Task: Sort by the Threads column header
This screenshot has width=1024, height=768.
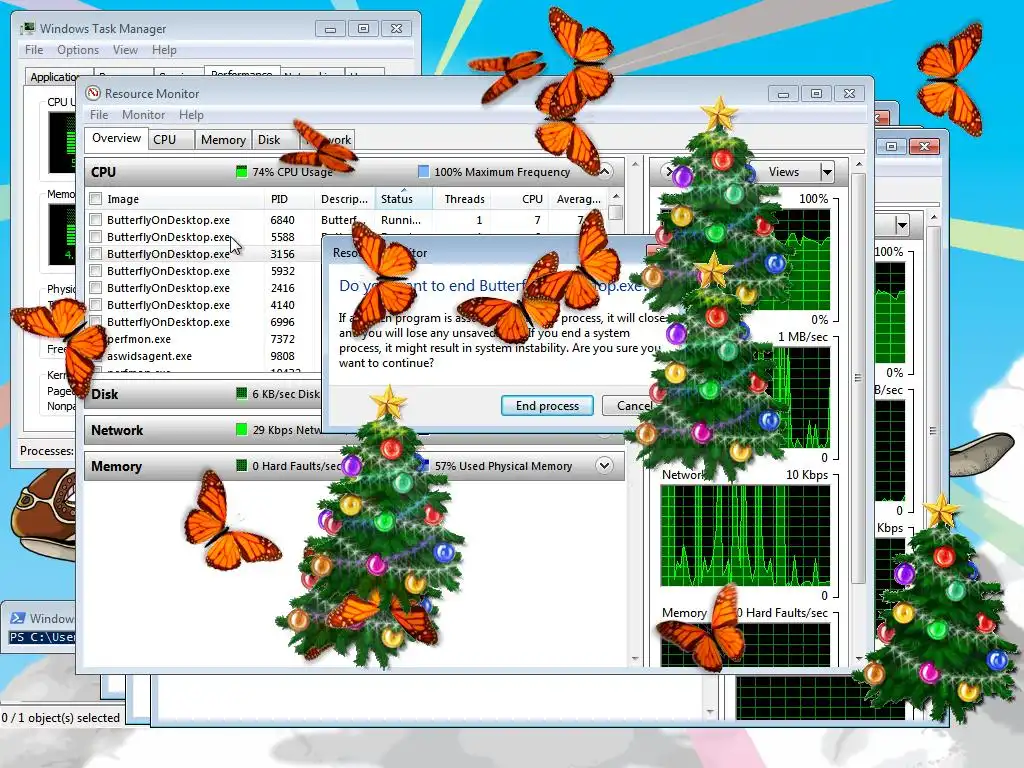Action: (x=461, y=199)
